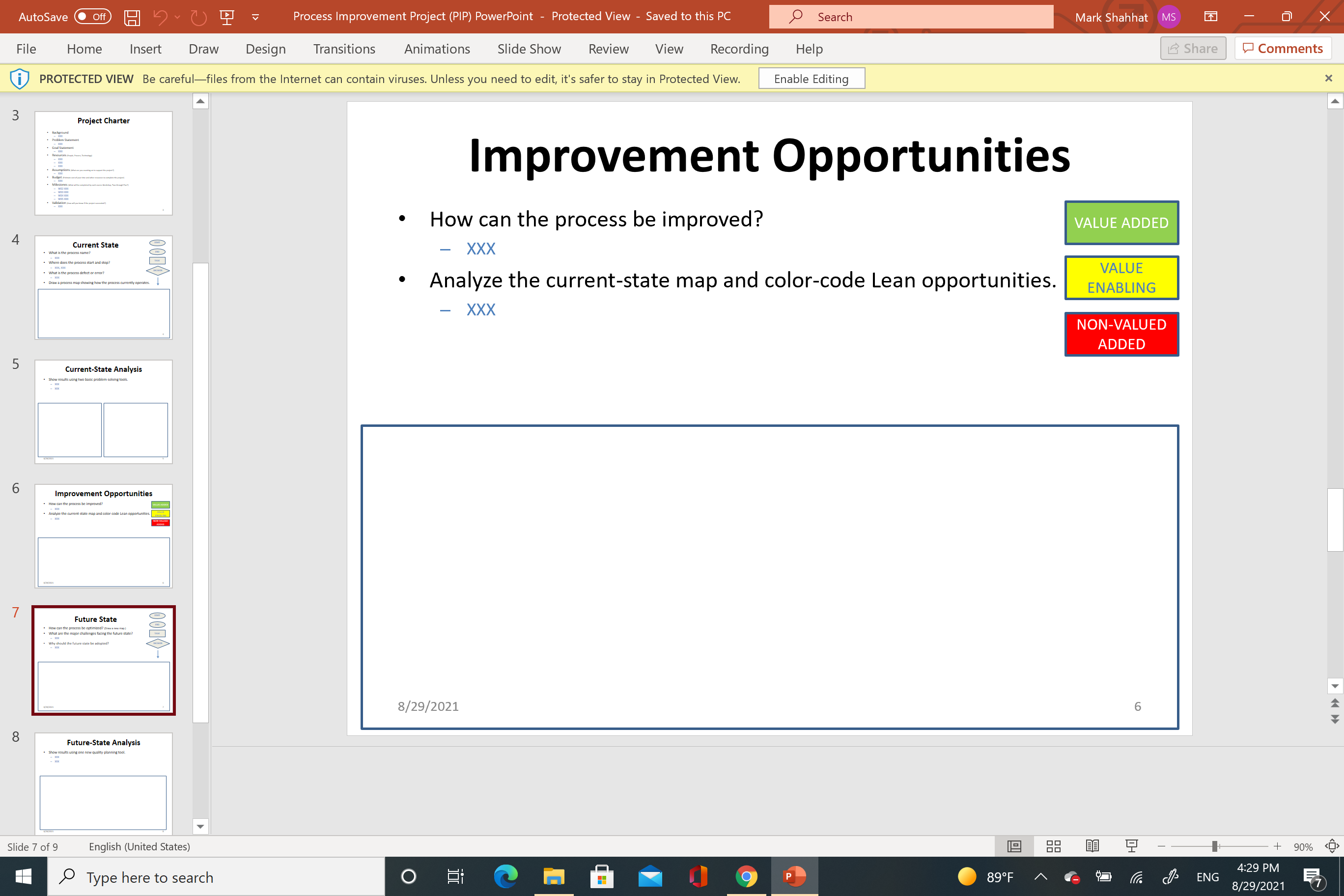Start Slide Show from status bar
Viewport: 1344px width, 896px height.
point(1132,846)
